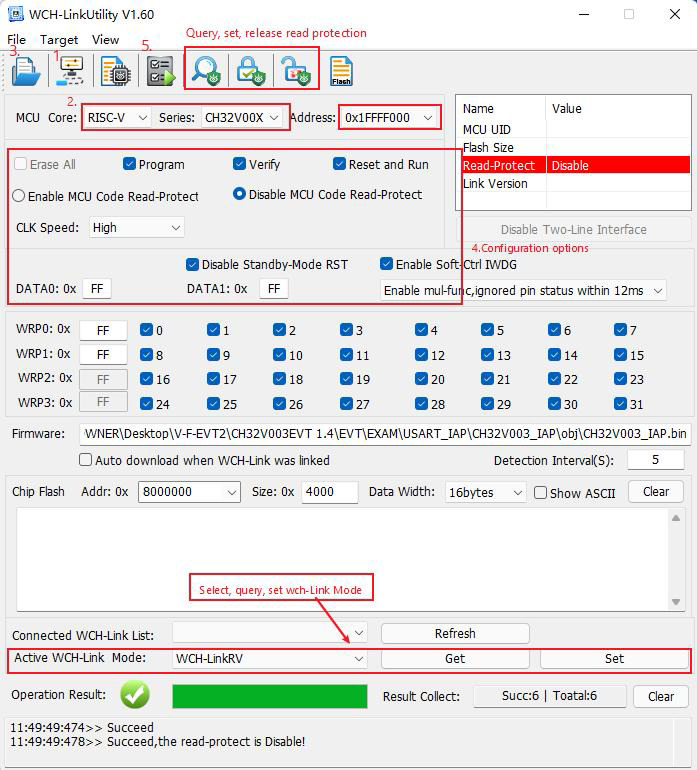Screen dimensions: 697x770
Task: Toggle Disable Standby-Mode RST checkbox
Action: pos(193,265)
